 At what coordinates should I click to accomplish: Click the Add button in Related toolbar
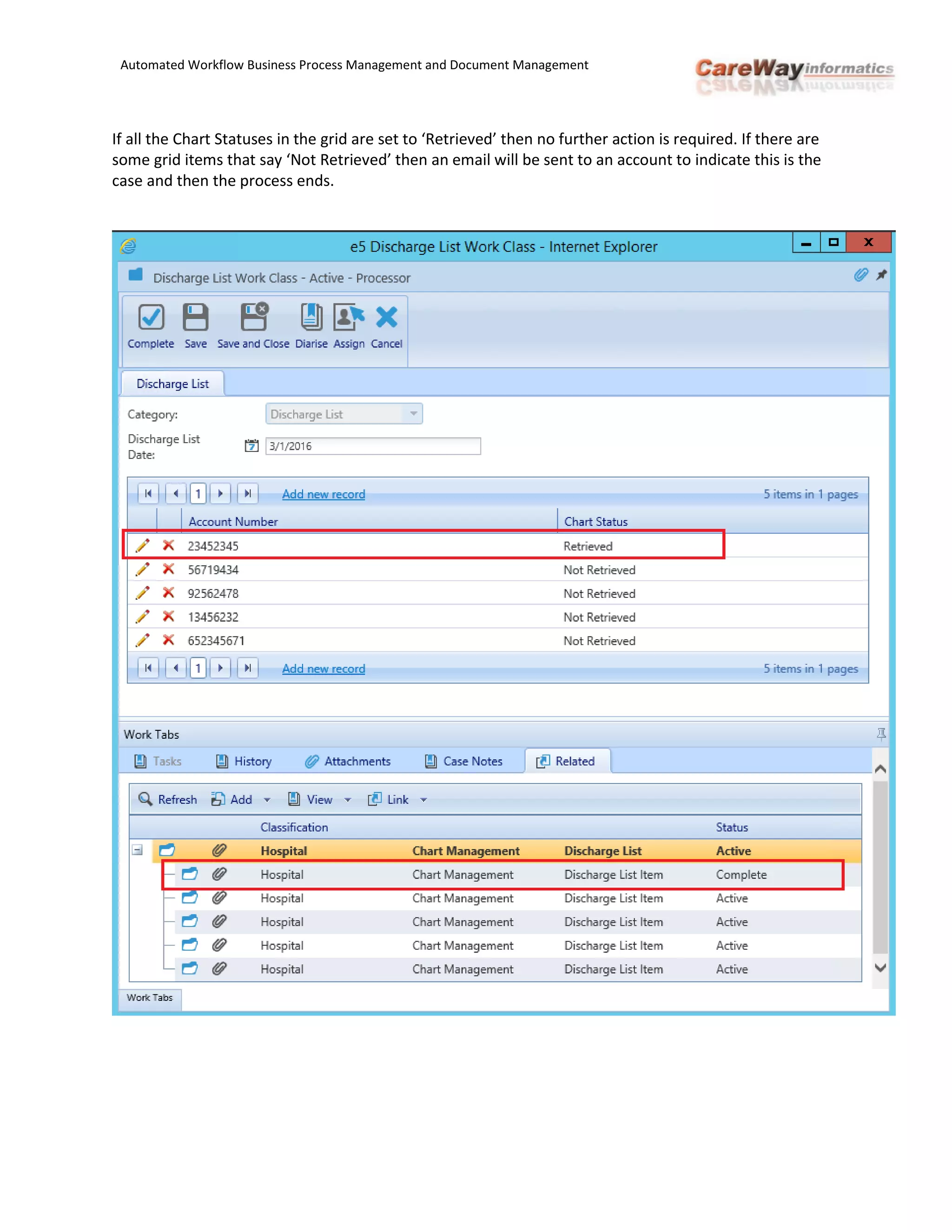click(x=232, y=799)
